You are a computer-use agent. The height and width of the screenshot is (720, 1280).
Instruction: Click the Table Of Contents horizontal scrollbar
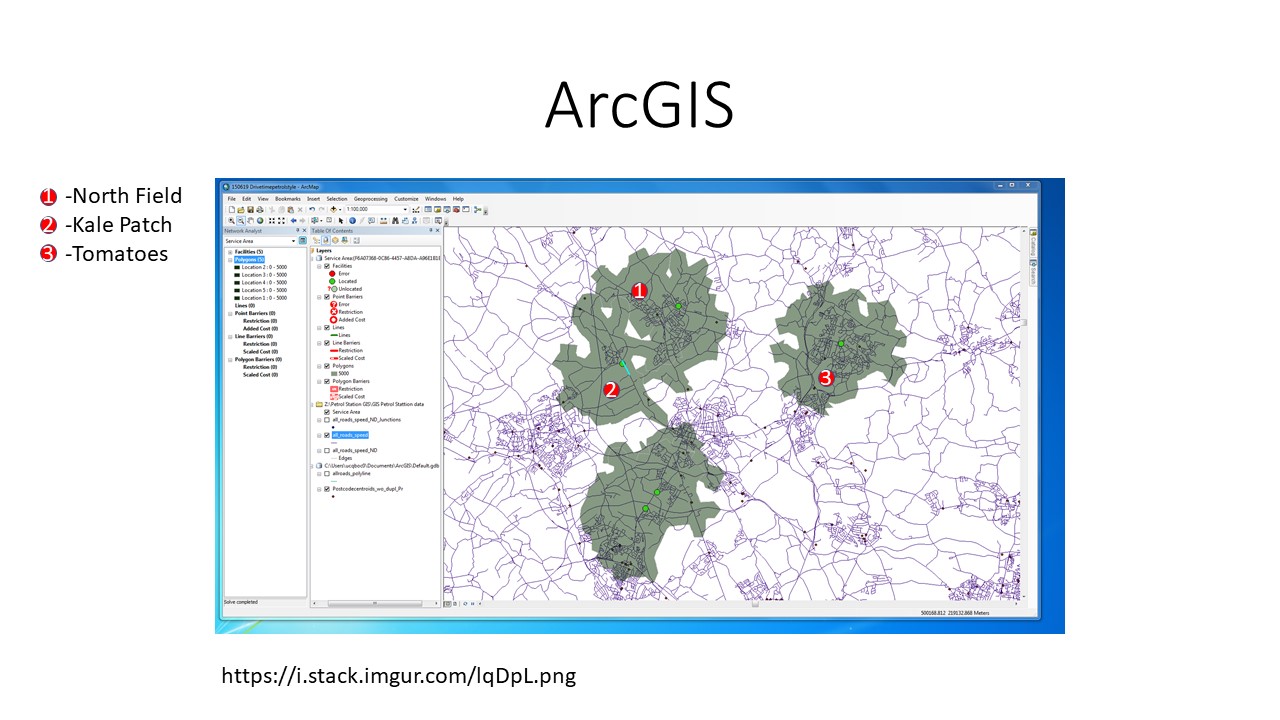pos(375,603)
